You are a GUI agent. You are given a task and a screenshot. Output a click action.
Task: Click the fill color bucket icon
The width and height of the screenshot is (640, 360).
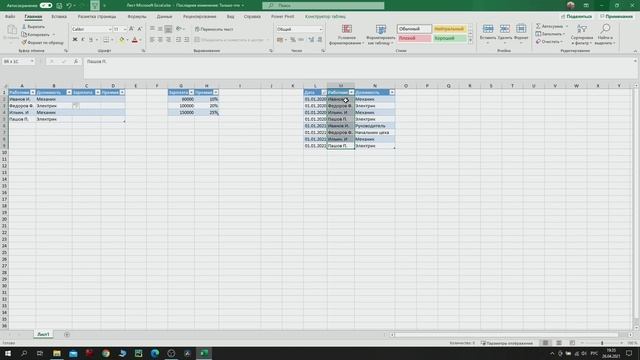(122, 40)
